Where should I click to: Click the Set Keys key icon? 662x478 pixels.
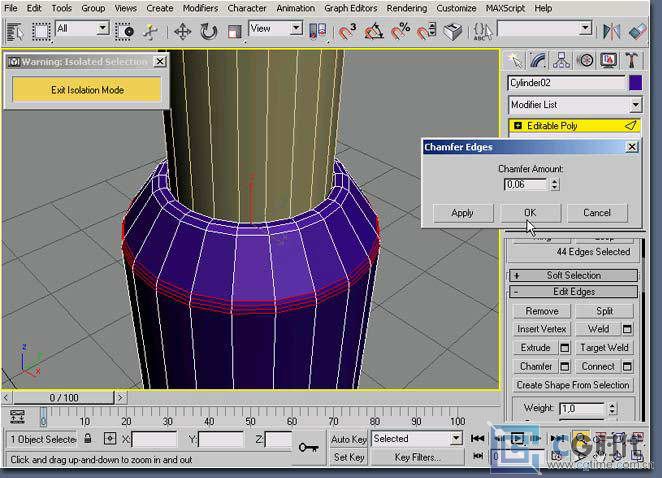point(308,447)
